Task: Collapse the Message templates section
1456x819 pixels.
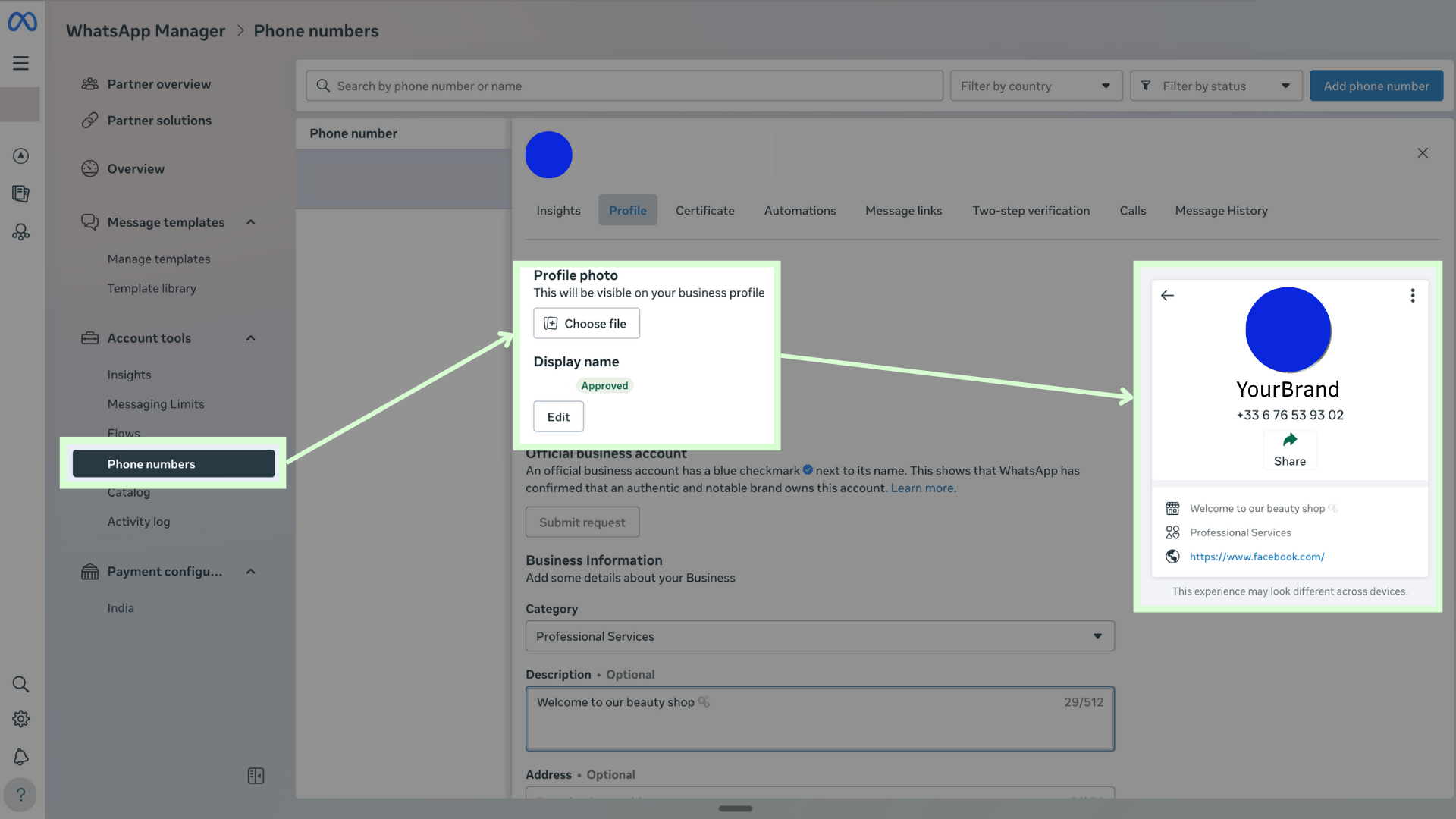Action: pyautogui.click(x=251, y=222)
